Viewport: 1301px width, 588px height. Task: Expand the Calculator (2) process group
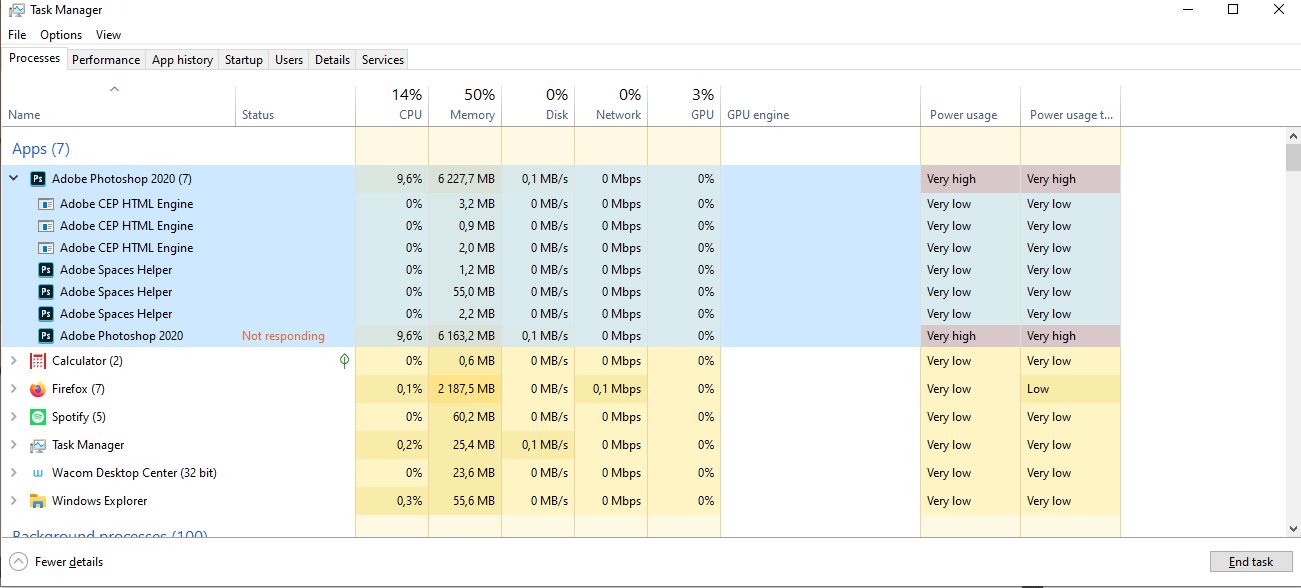[13, 361]
